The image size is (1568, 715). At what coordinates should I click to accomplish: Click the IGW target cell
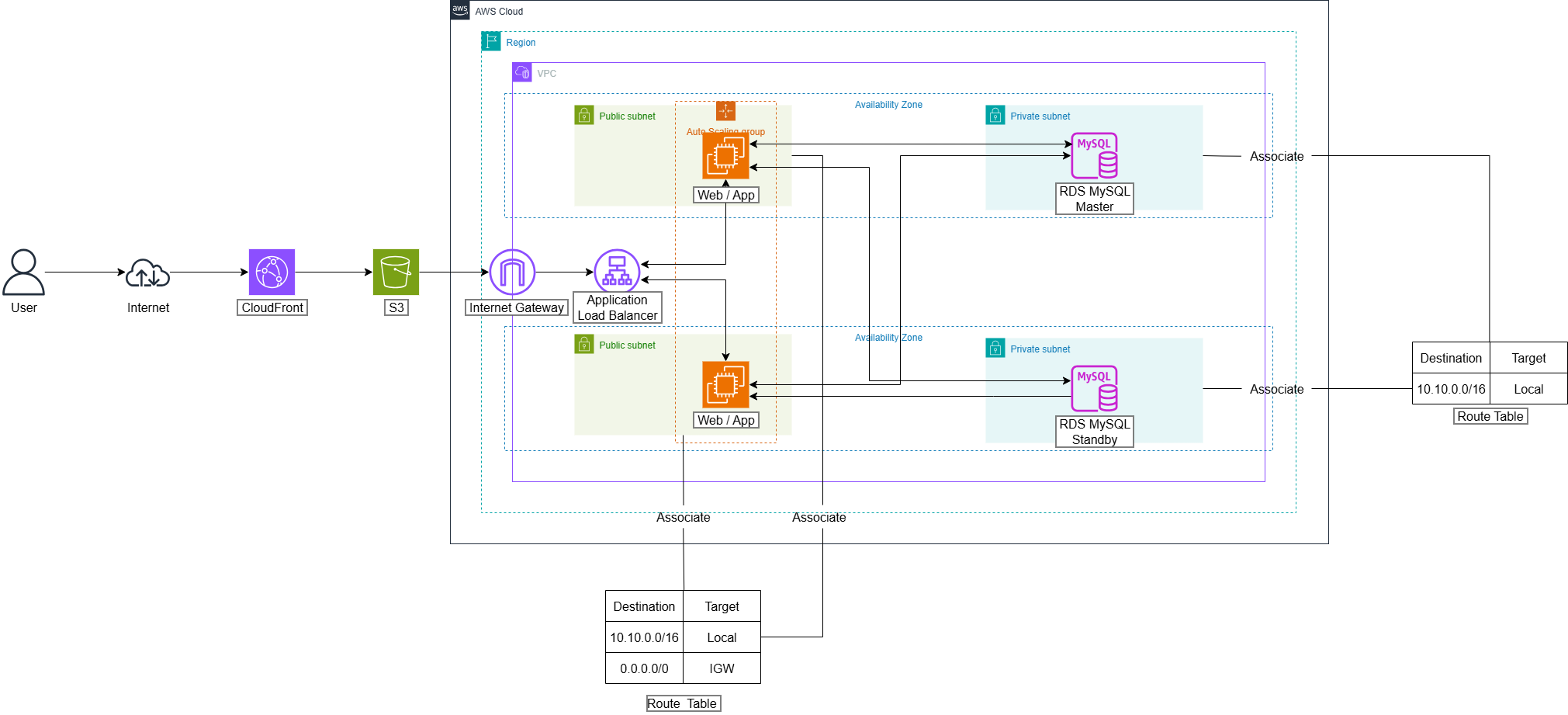(x=722, y=668)
